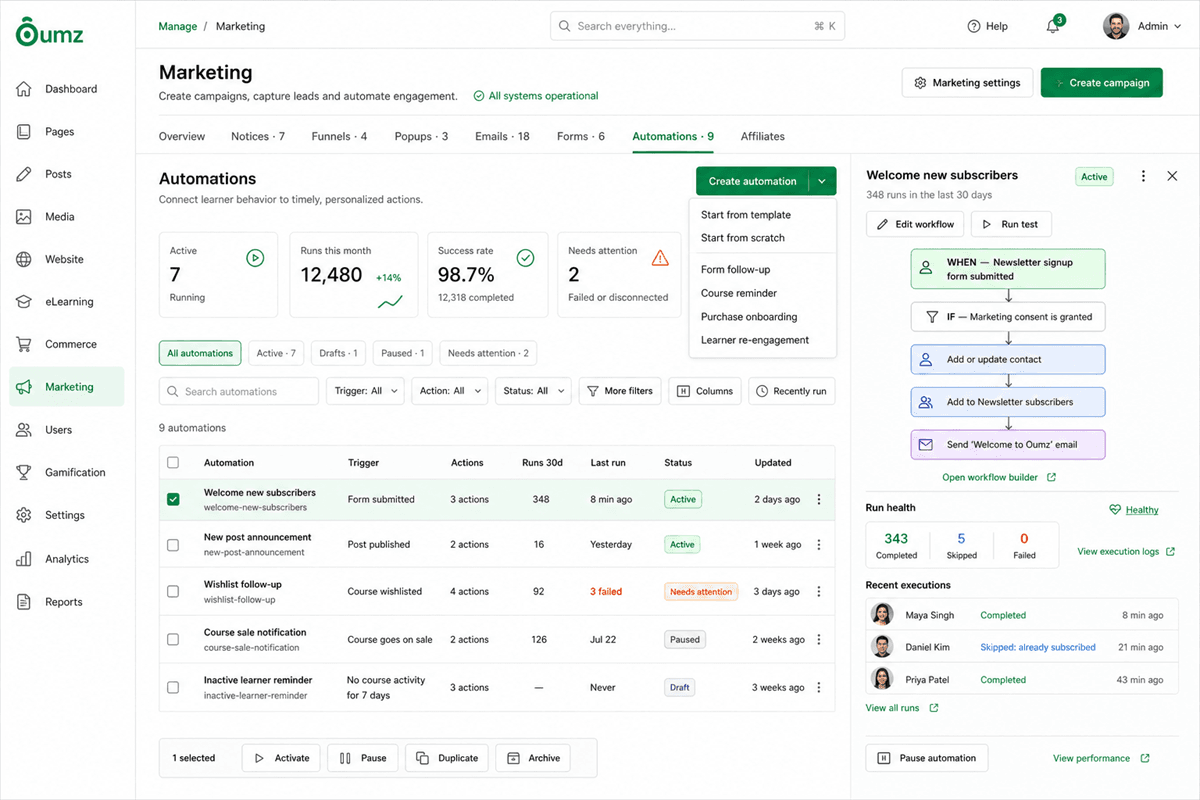1200x800 pixels.
Task: Open the Media library
Action: click(67, 217)
